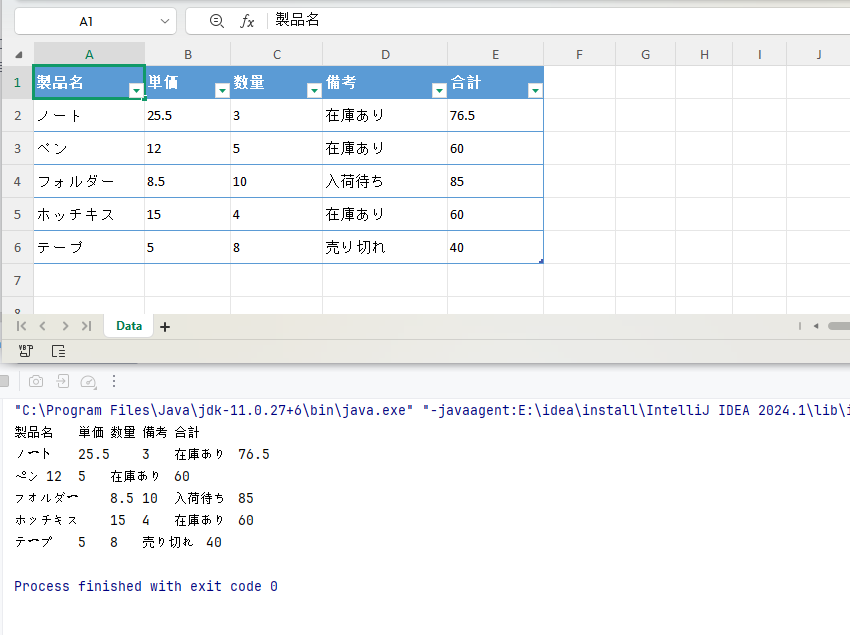Click the 入荷待ち cell
Image resolution: width=850 pixels, height=635 pixels.
(385, 181)
